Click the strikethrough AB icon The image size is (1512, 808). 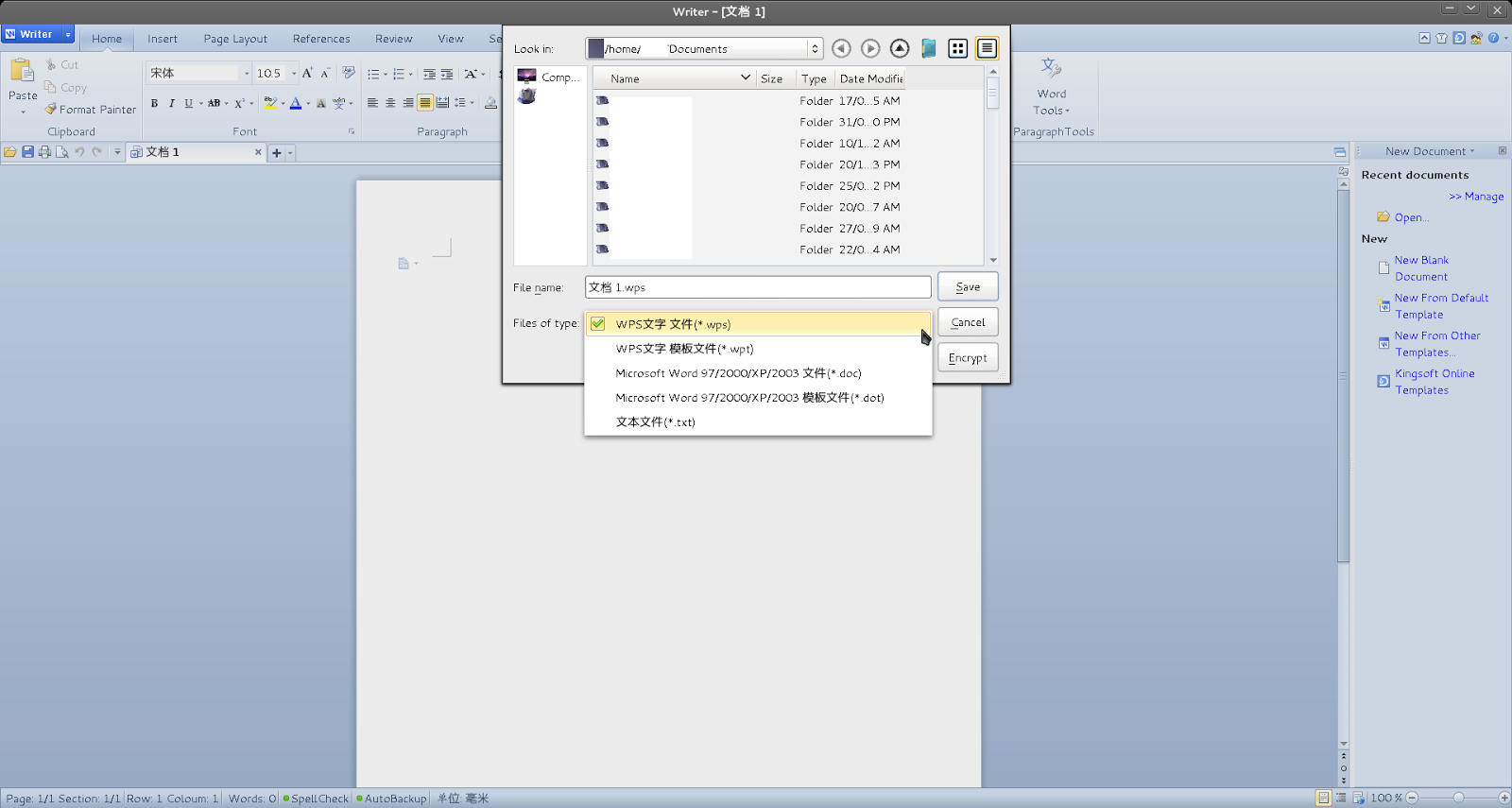(215, 103)
